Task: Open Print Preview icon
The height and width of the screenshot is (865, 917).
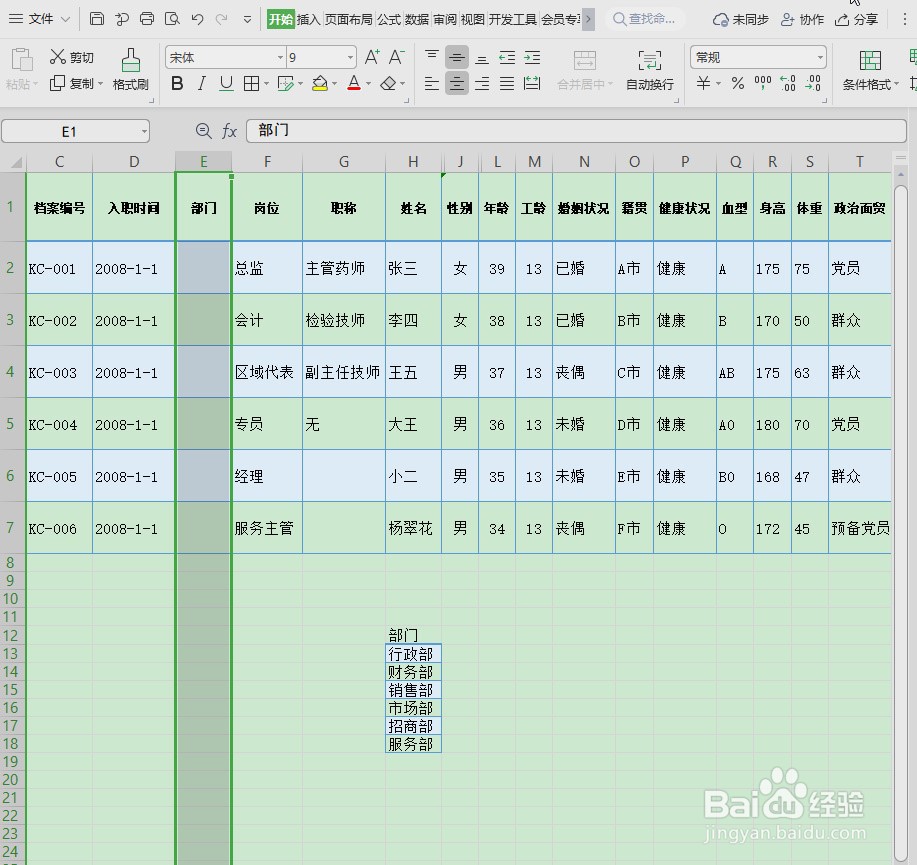Action: [x=172, y=19]
